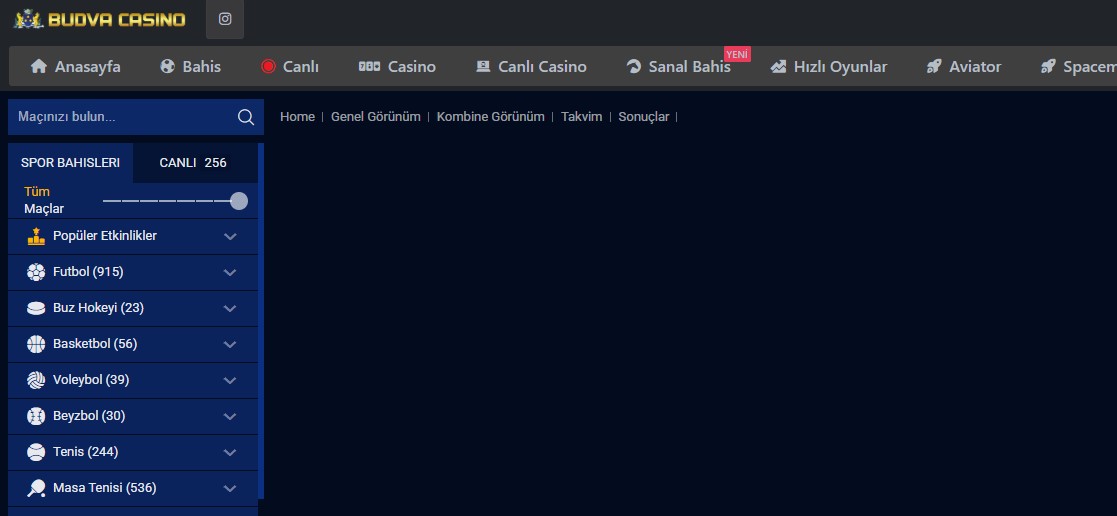
Task: Click the search magnifier icon
Action: pyautogui.click(x=246, y=117)
